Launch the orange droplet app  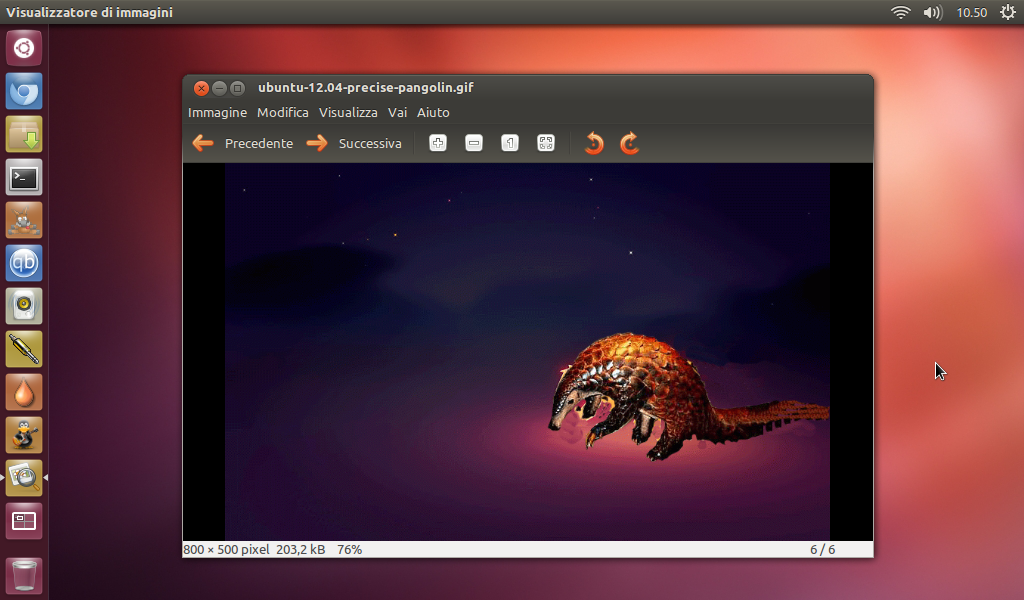[x=24, y=392]
